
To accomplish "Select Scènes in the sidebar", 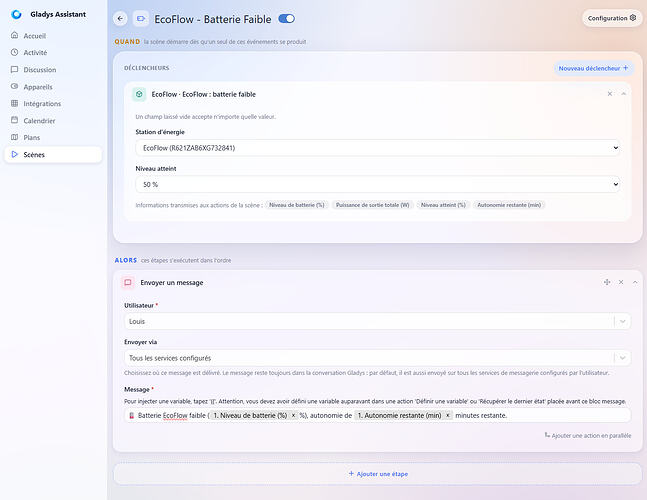I will pos(53,154).
